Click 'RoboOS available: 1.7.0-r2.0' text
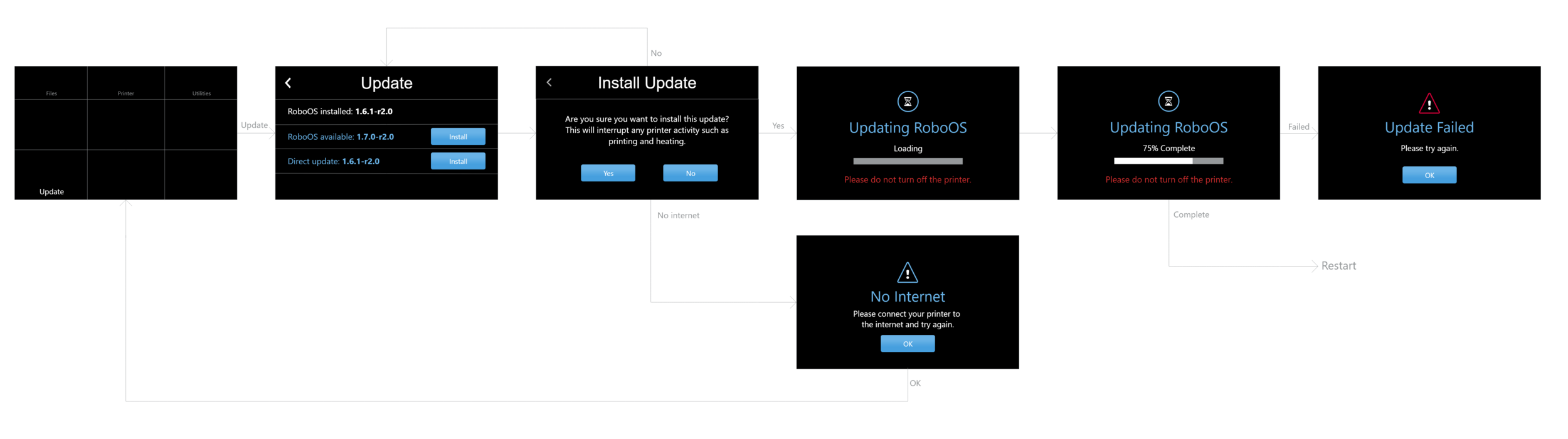Screen dimensions: 1568x439 coord(341,137)
